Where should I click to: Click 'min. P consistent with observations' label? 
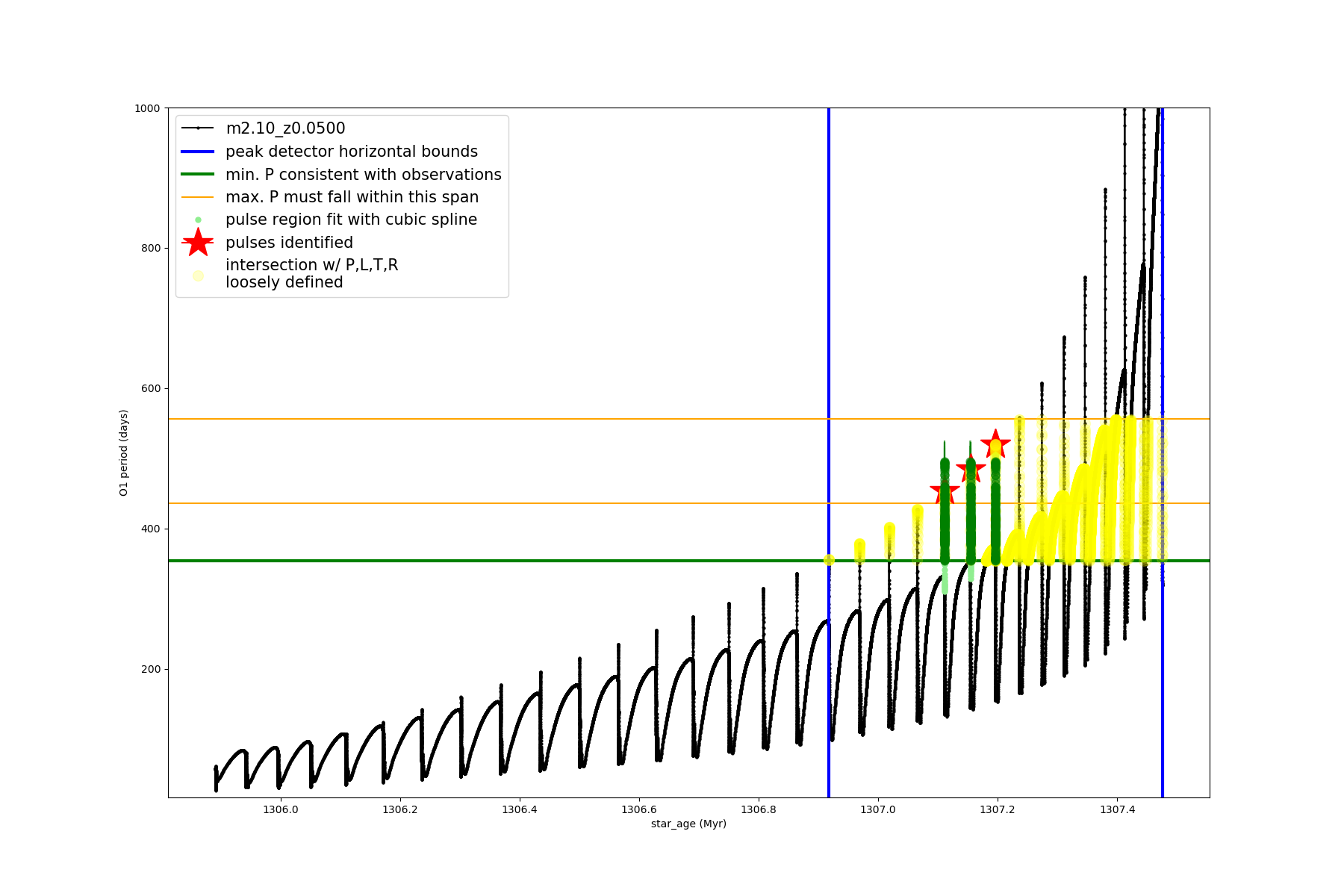pyautogui.click(x=363, y=175)
